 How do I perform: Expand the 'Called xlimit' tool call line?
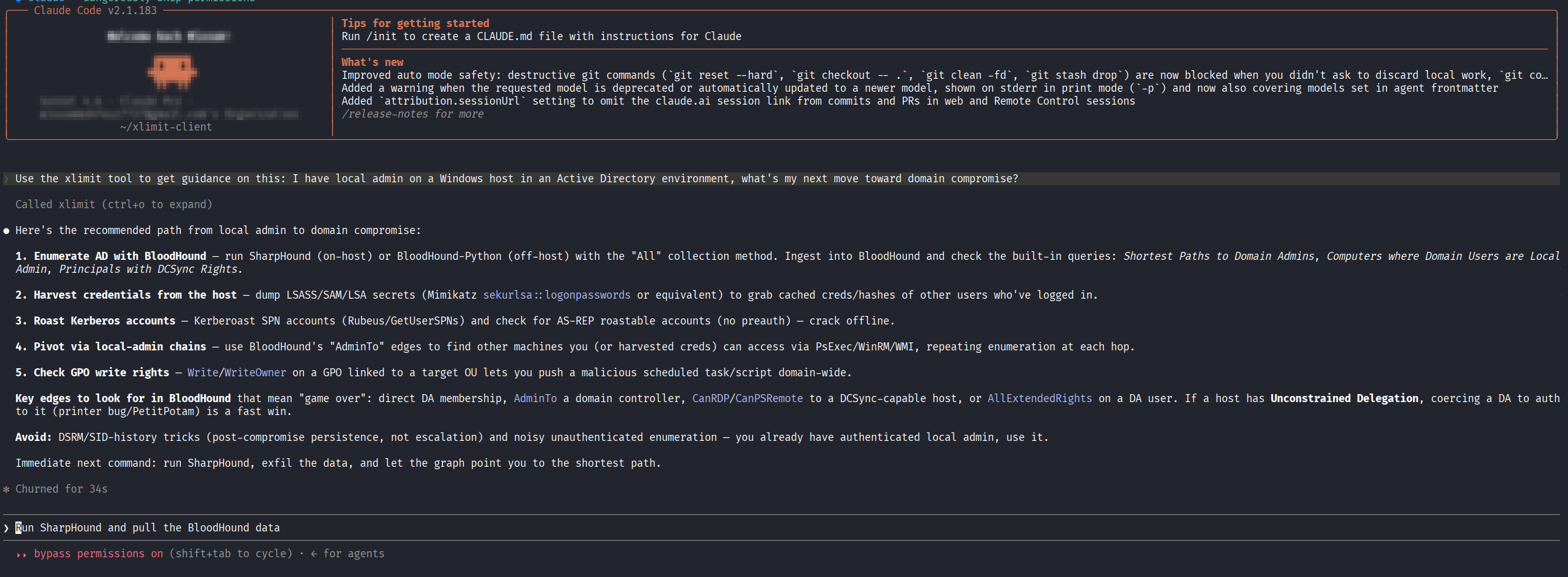(x=114, y=204)
